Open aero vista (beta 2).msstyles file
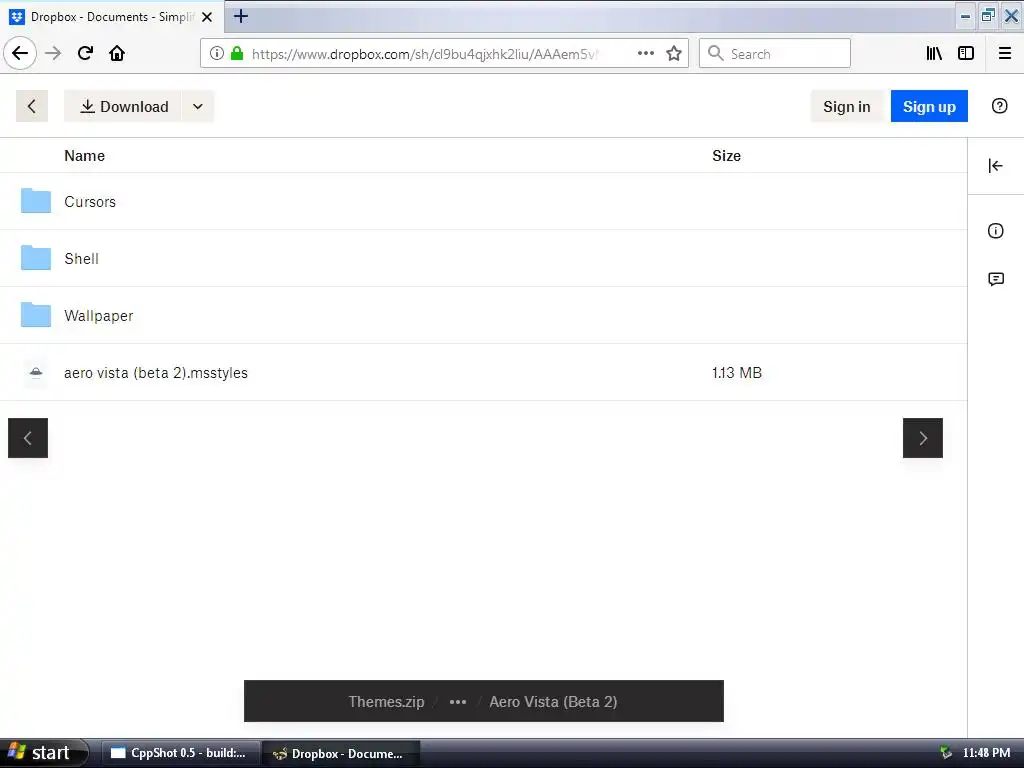The height and width of the screenshot is (768, 1024). (156, 373)
